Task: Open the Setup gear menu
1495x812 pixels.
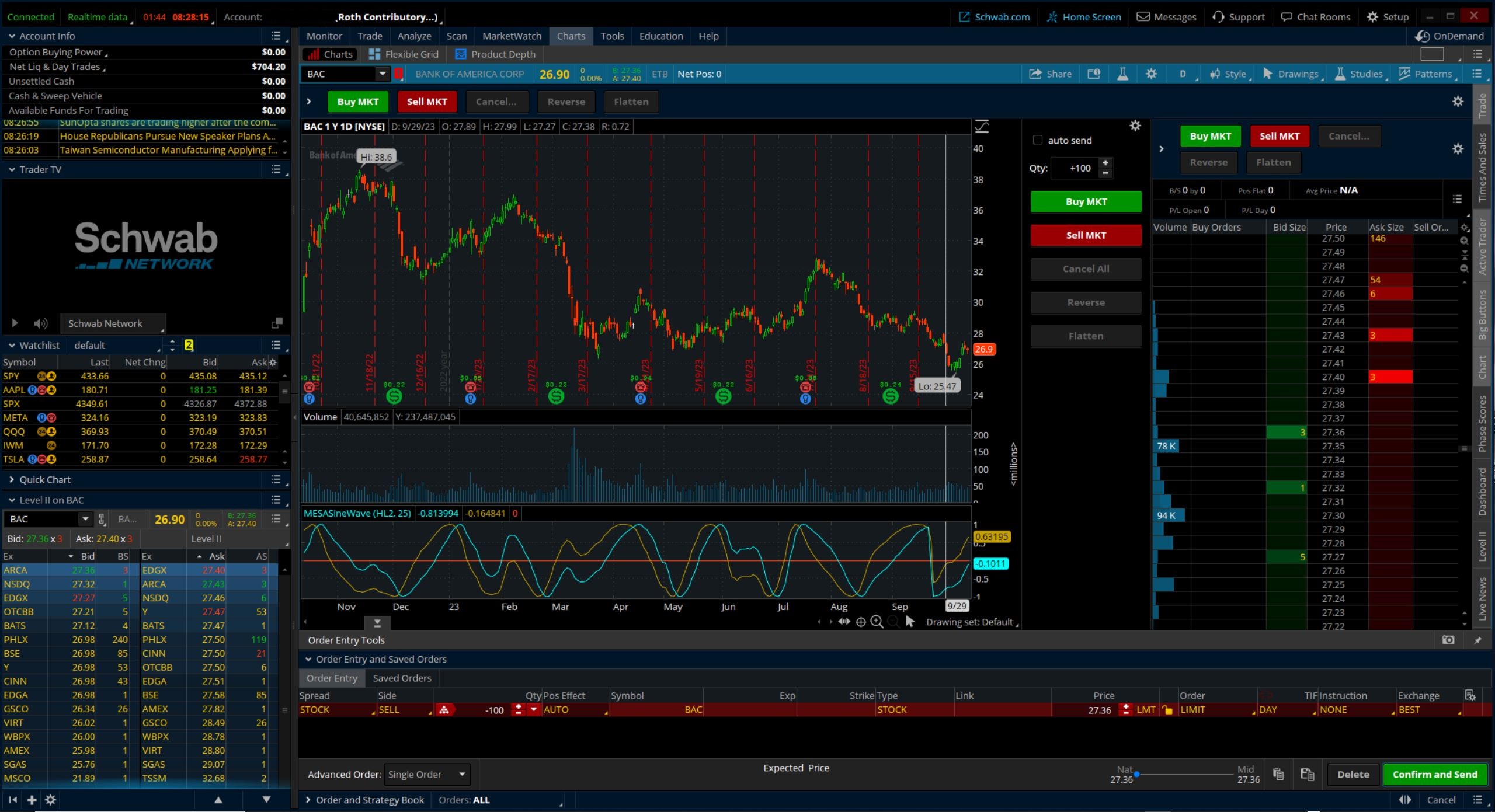Action: point(1388,17)
